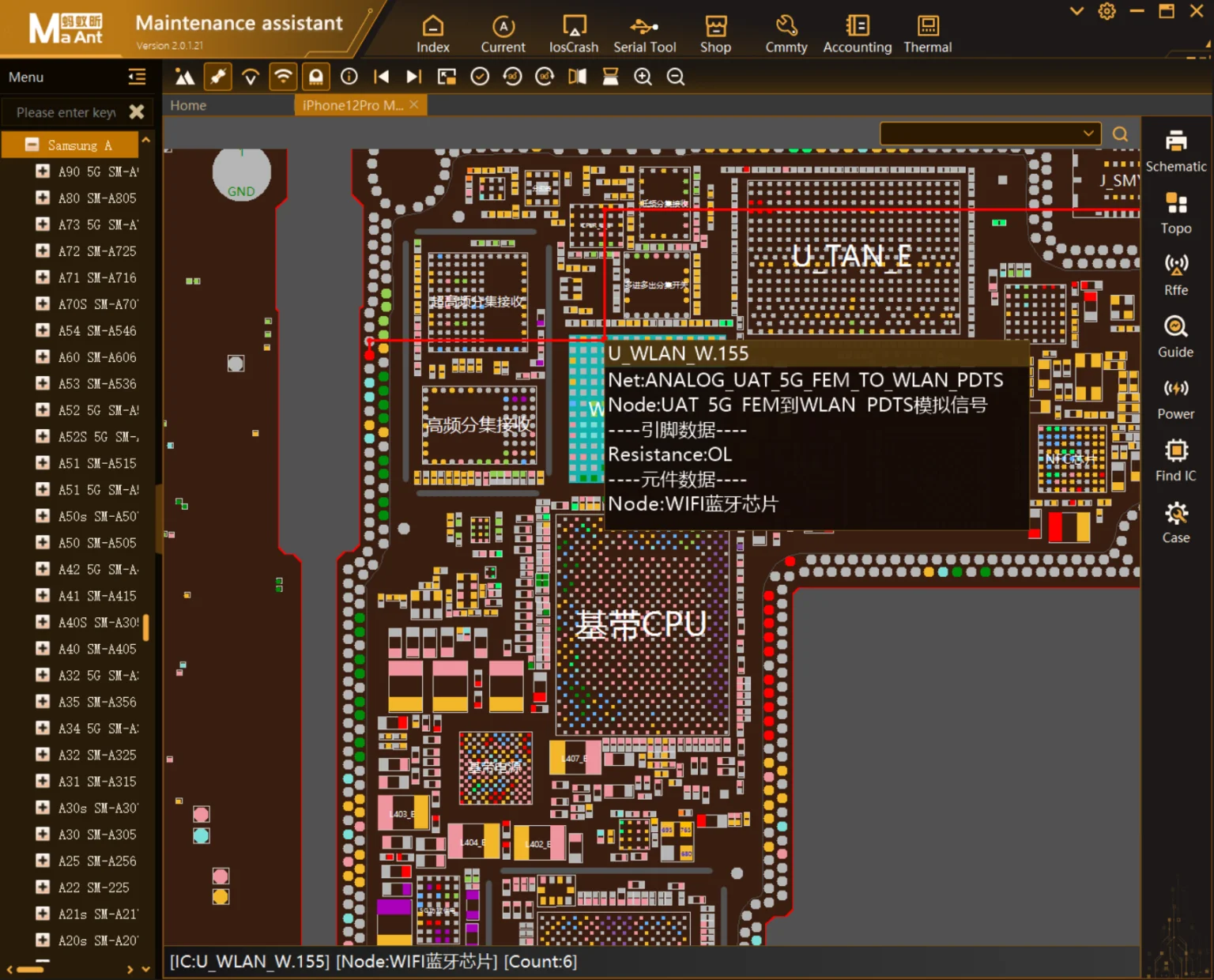Click the zoom in magnifier icon
The width and height of the screenshot is (1214, 980).
click(x=643, y=77)
